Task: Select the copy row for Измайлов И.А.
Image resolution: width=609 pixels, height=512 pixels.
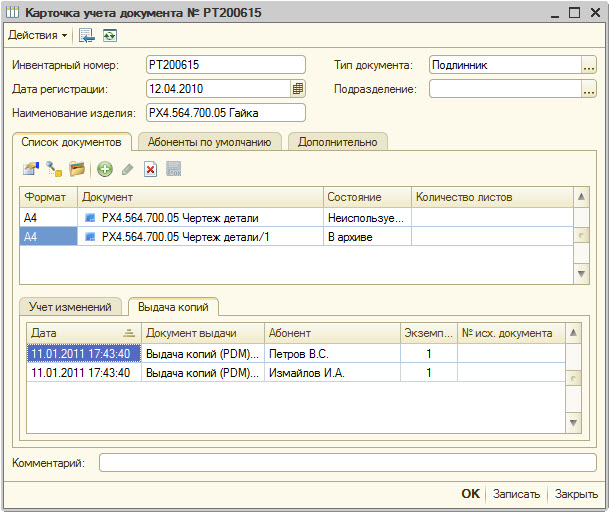Action: [x=296, y=373]
